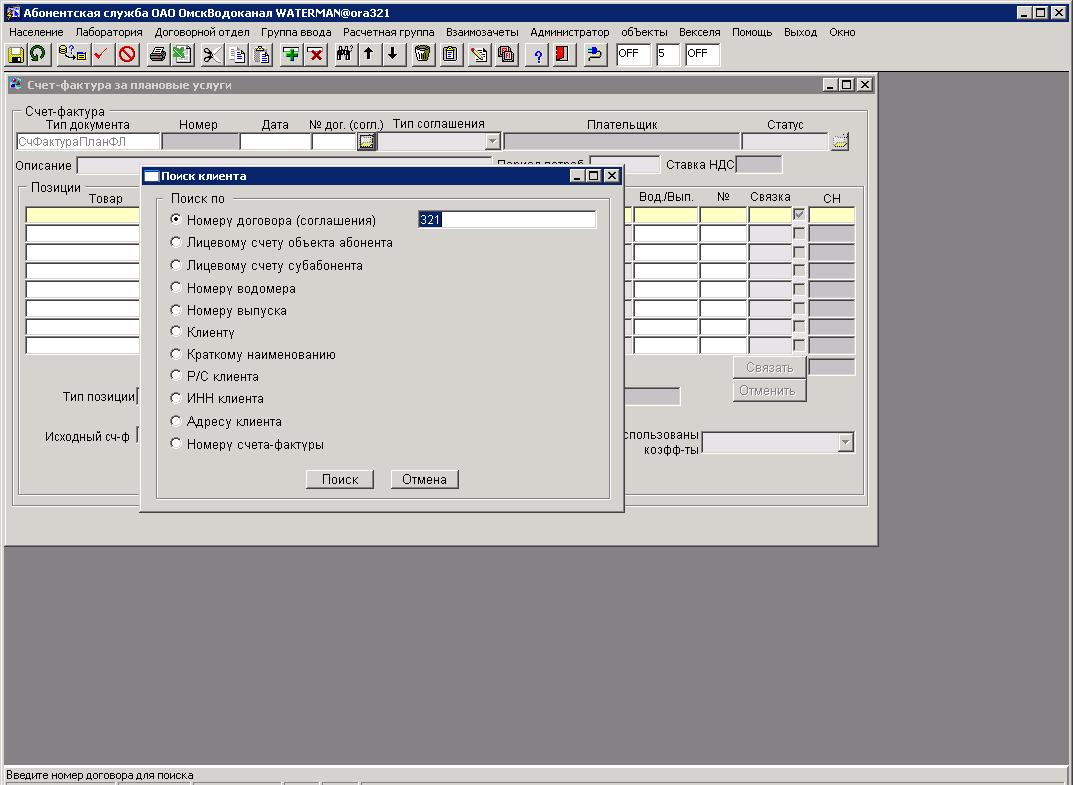Image resolution: width=1073 pixels, height=785 pixels.
Task: Select the 'Номеру водомера' radio button
Action: coord(177,288)
